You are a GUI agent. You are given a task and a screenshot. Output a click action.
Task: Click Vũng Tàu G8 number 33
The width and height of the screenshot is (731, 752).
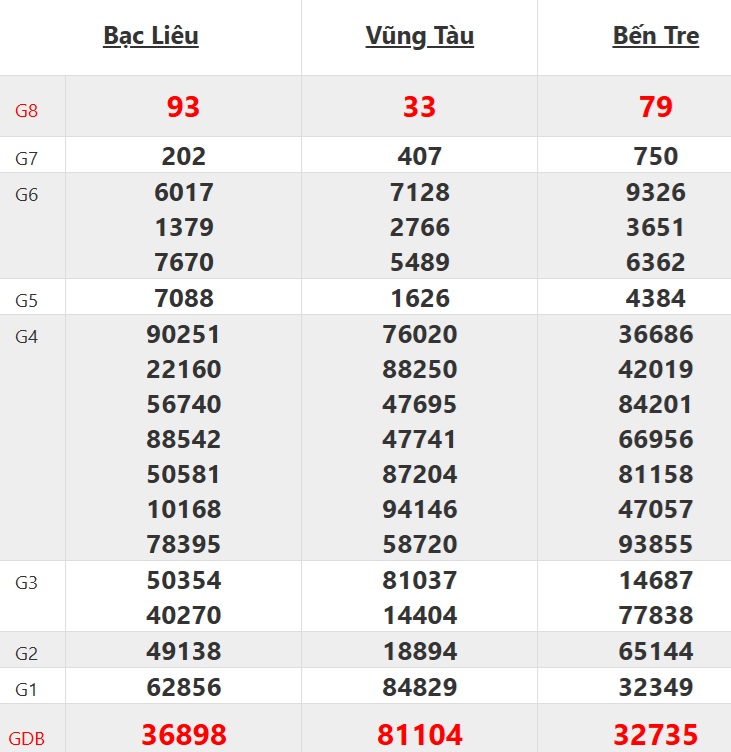click(420, 107)
